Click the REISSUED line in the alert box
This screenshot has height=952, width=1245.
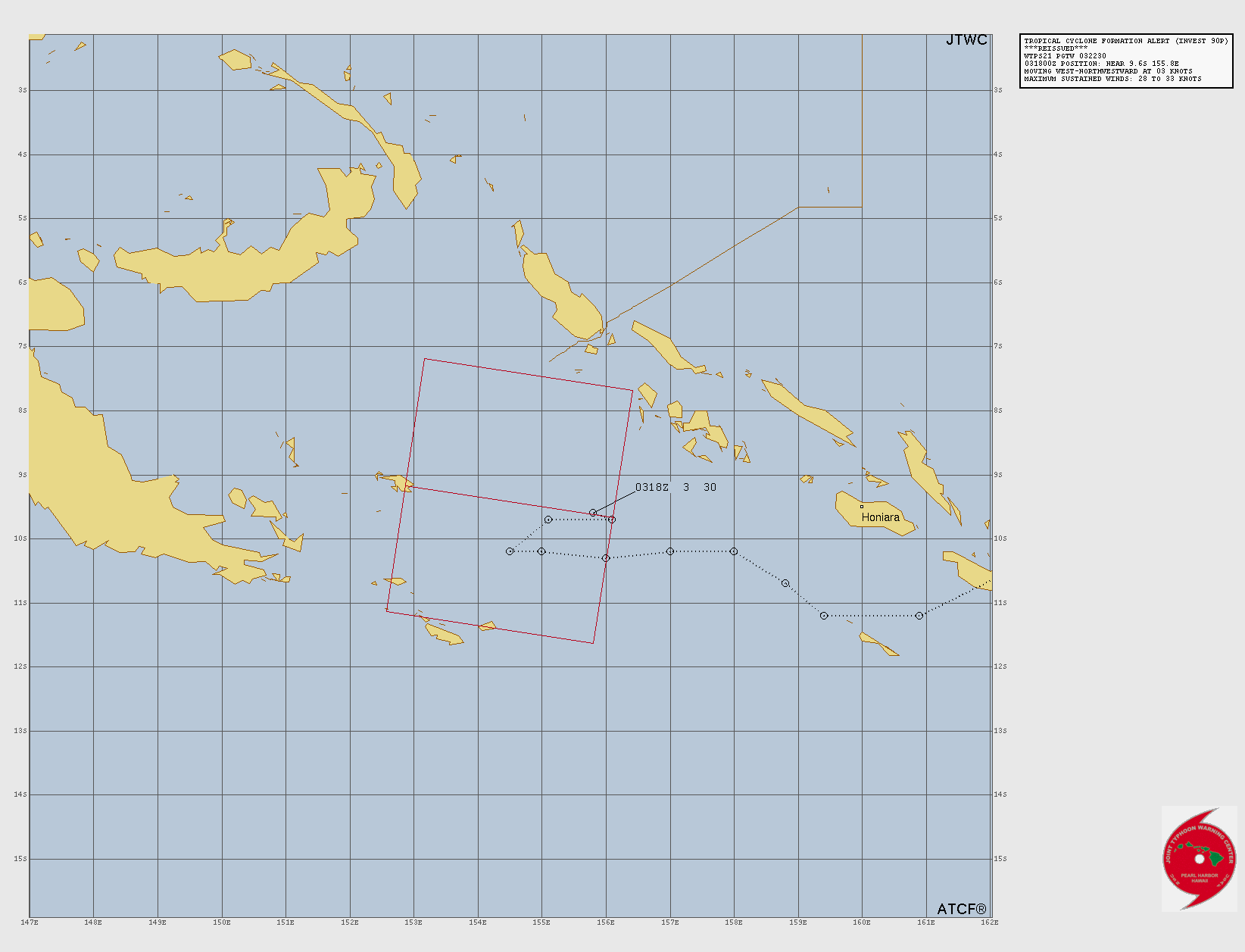(x=1056, y=48)
